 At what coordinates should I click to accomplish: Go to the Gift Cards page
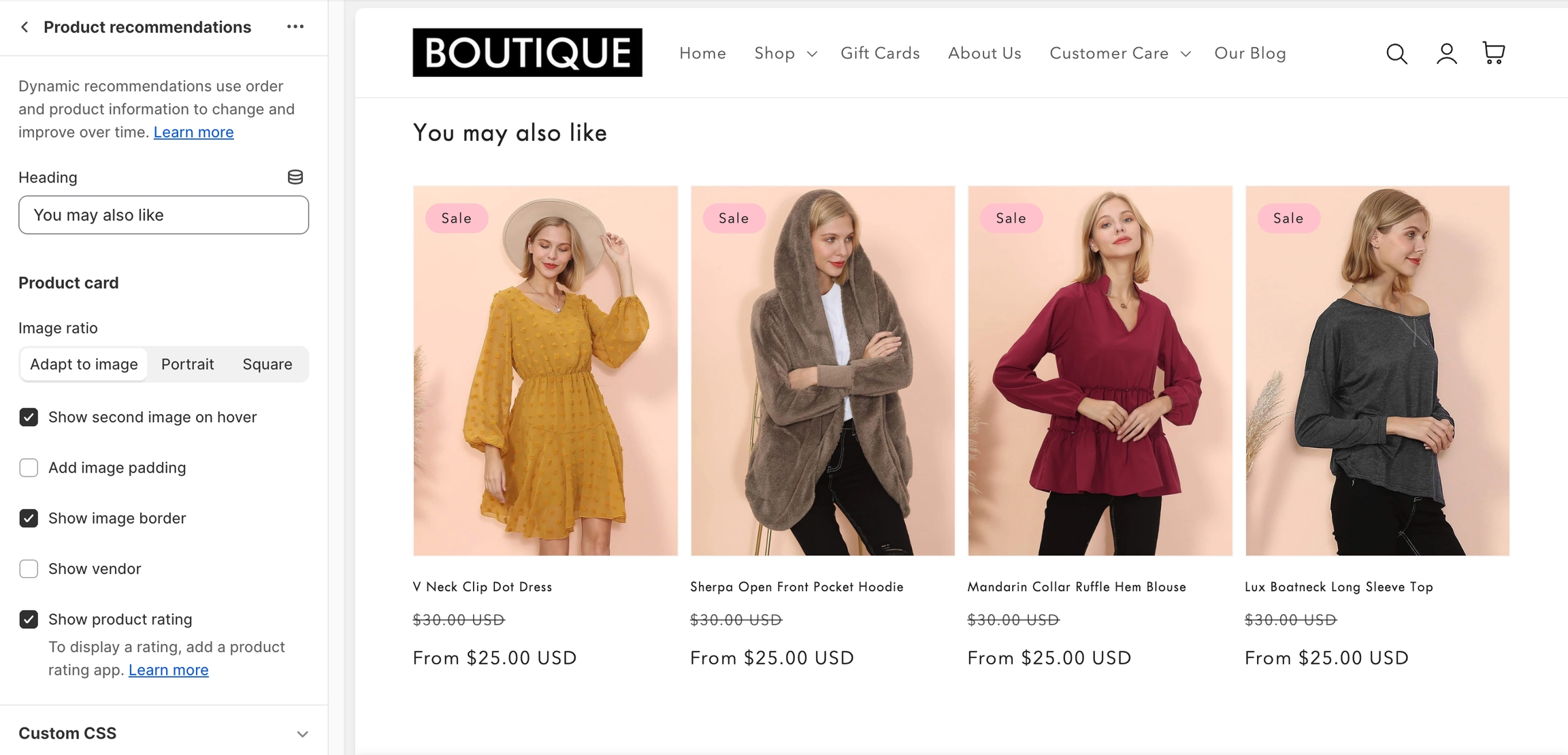[880, 53]
